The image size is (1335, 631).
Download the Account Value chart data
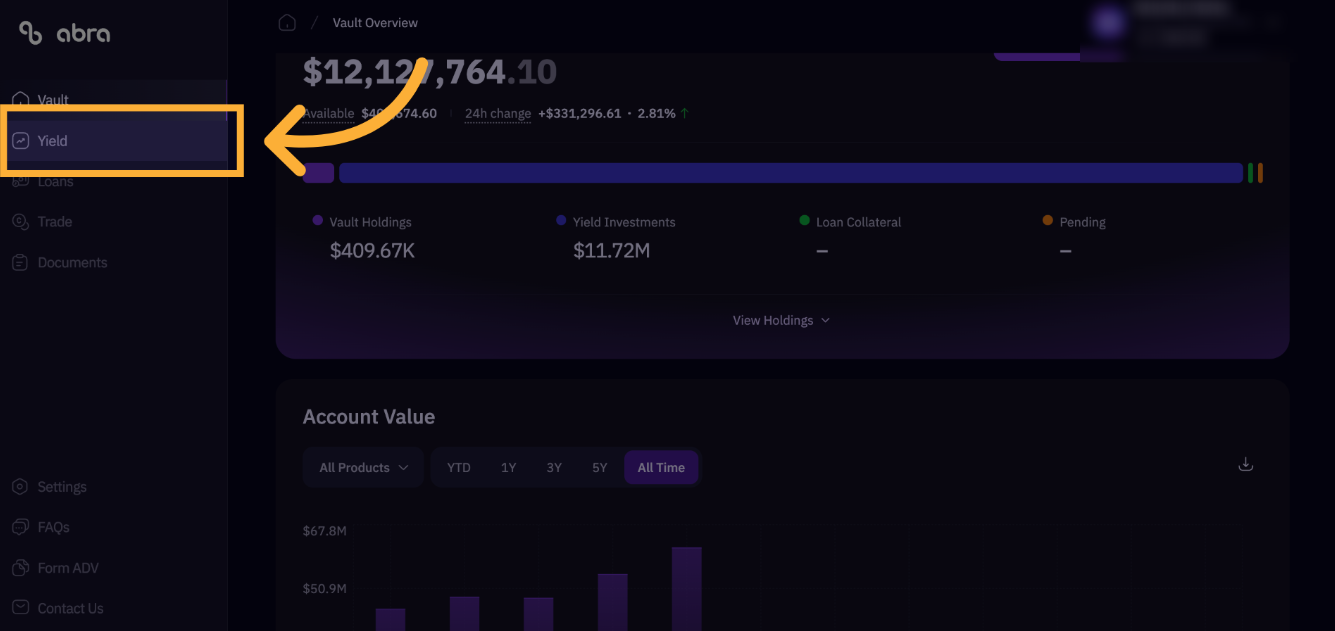[1246, 464]
